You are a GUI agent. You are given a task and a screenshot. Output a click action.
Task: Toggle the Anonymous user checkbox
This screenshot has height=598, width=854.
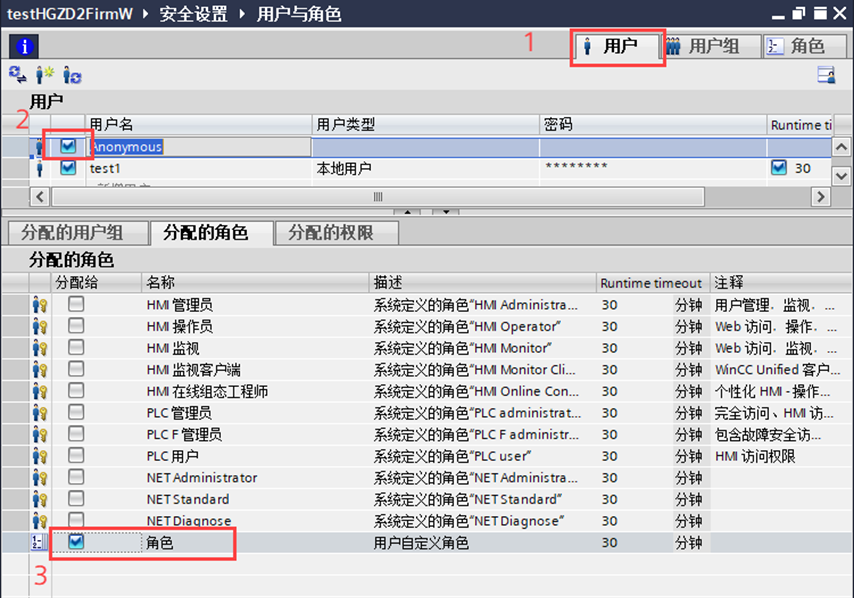tap(68, 146)
